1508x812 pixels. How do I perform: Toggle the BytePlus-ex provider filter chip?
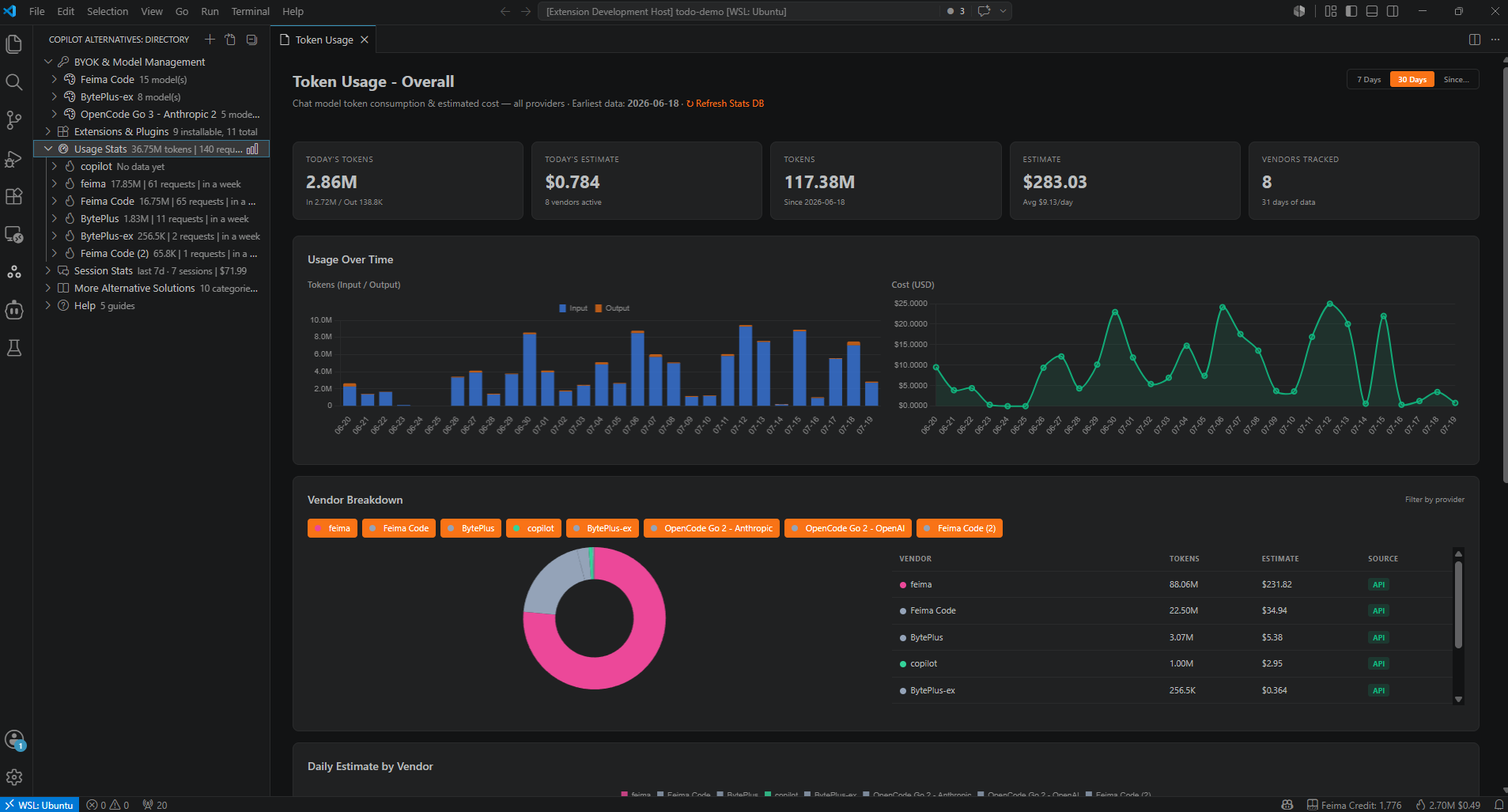click(603, 528)
